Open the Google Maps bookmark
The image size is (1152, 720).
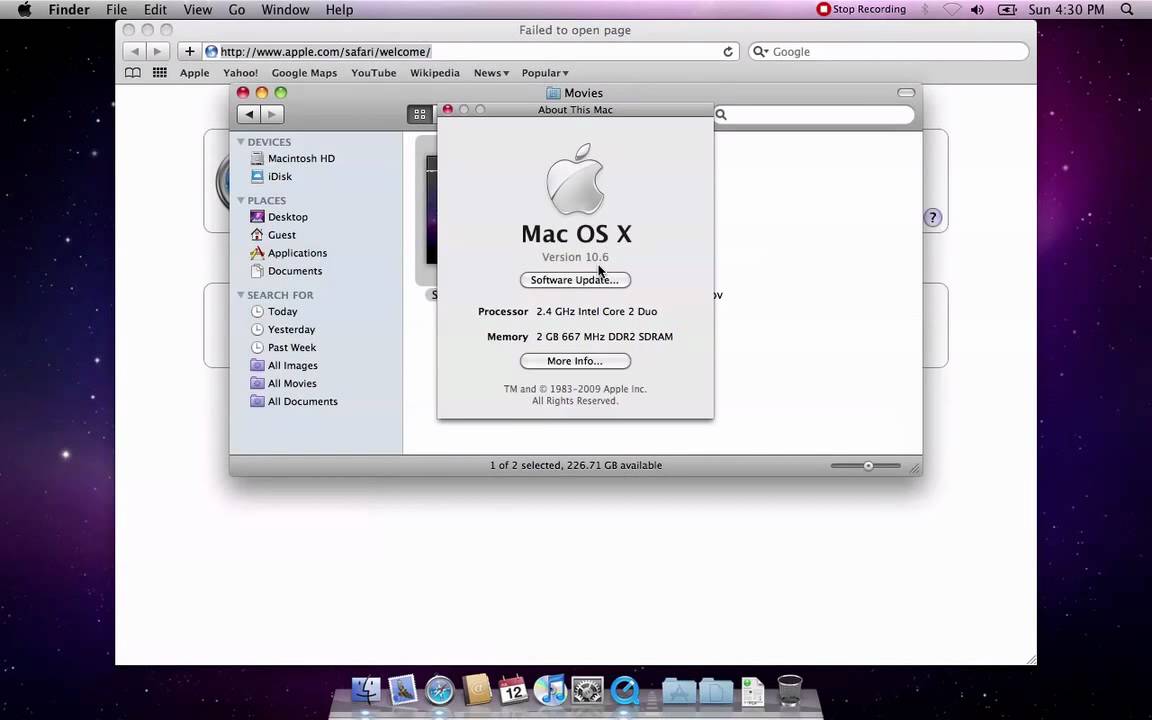point(304,73)
